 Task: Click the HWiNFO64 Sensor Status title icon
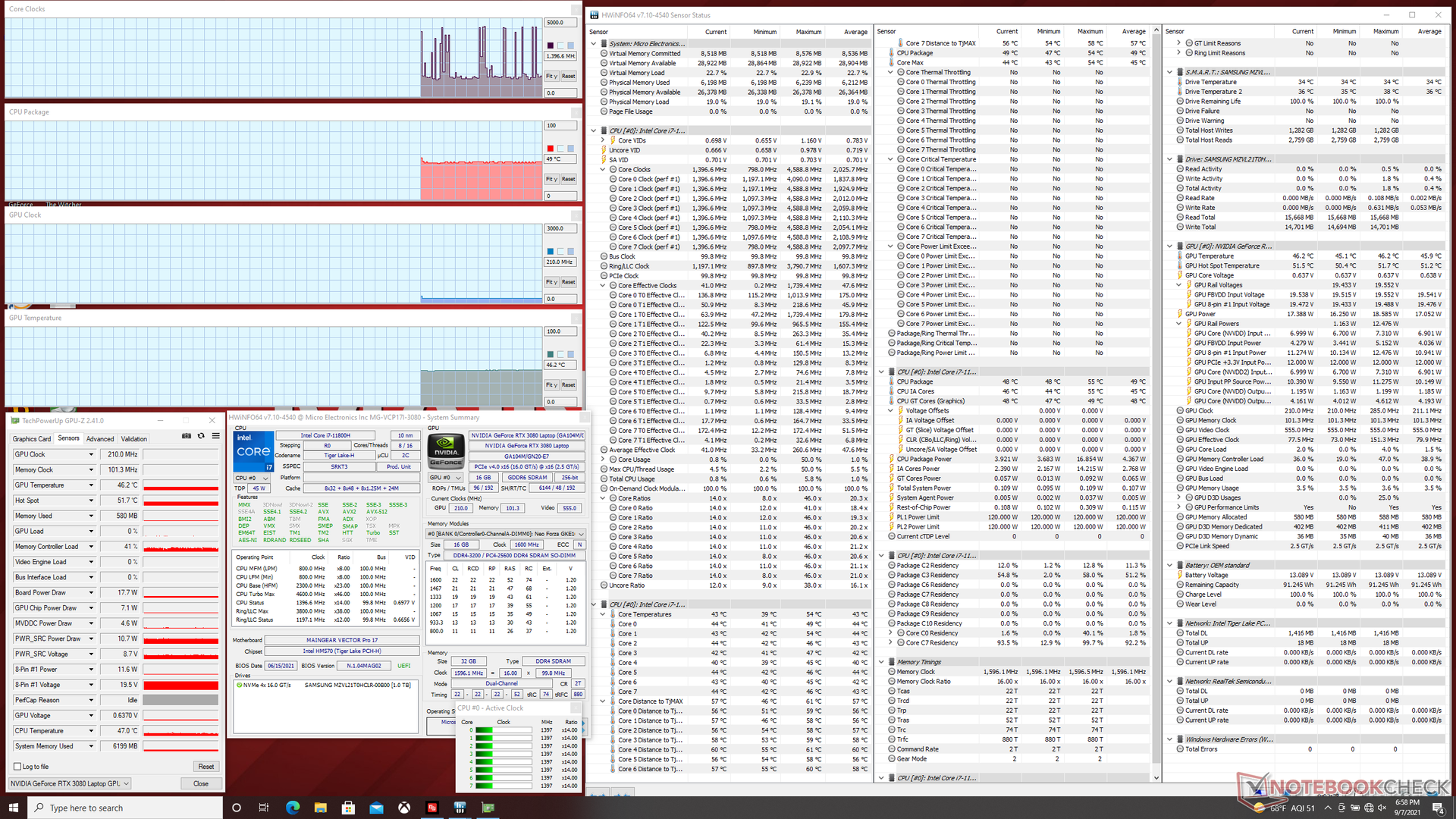595,14
